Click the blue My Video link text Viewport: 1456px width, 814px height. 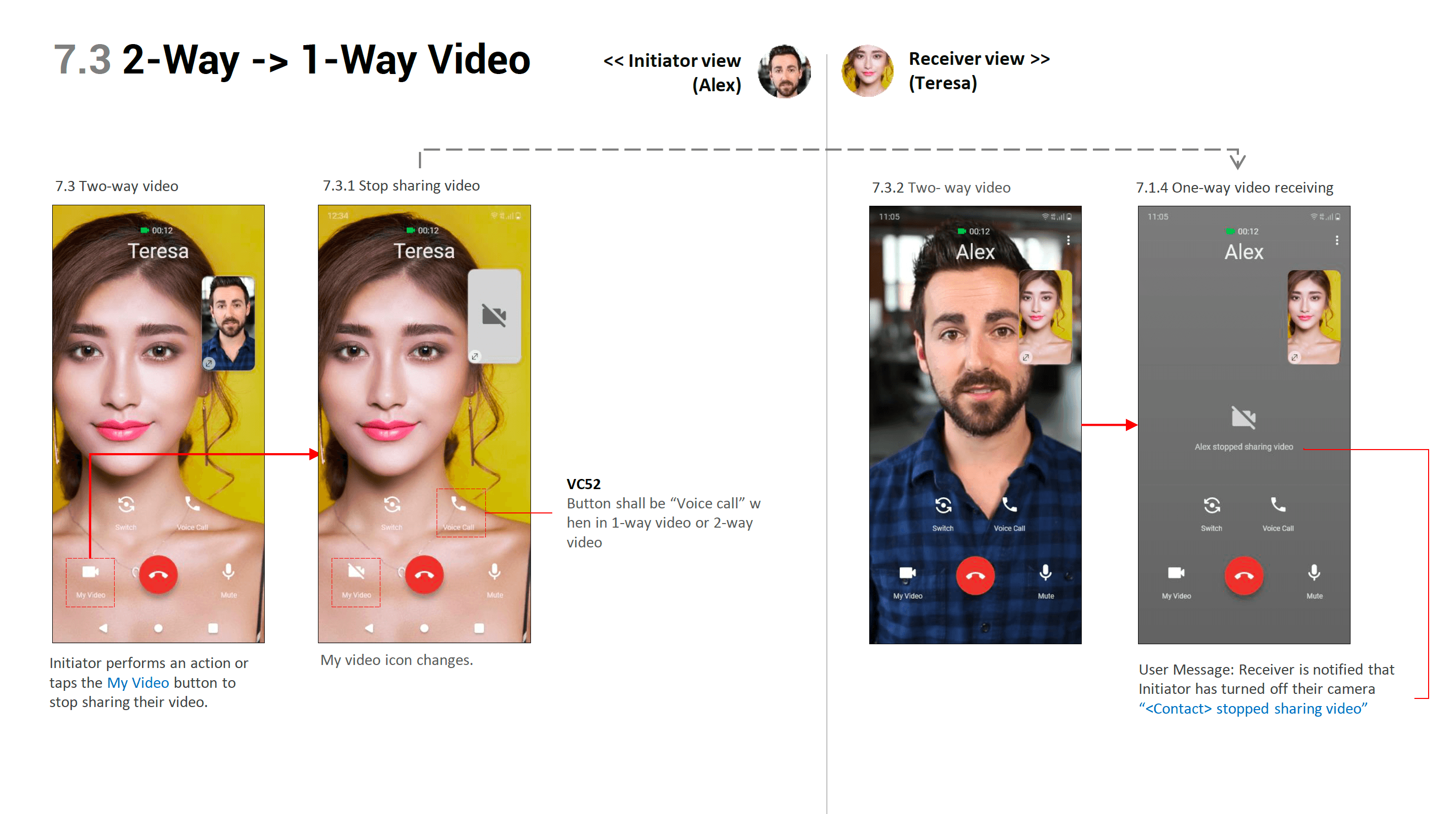138,682
